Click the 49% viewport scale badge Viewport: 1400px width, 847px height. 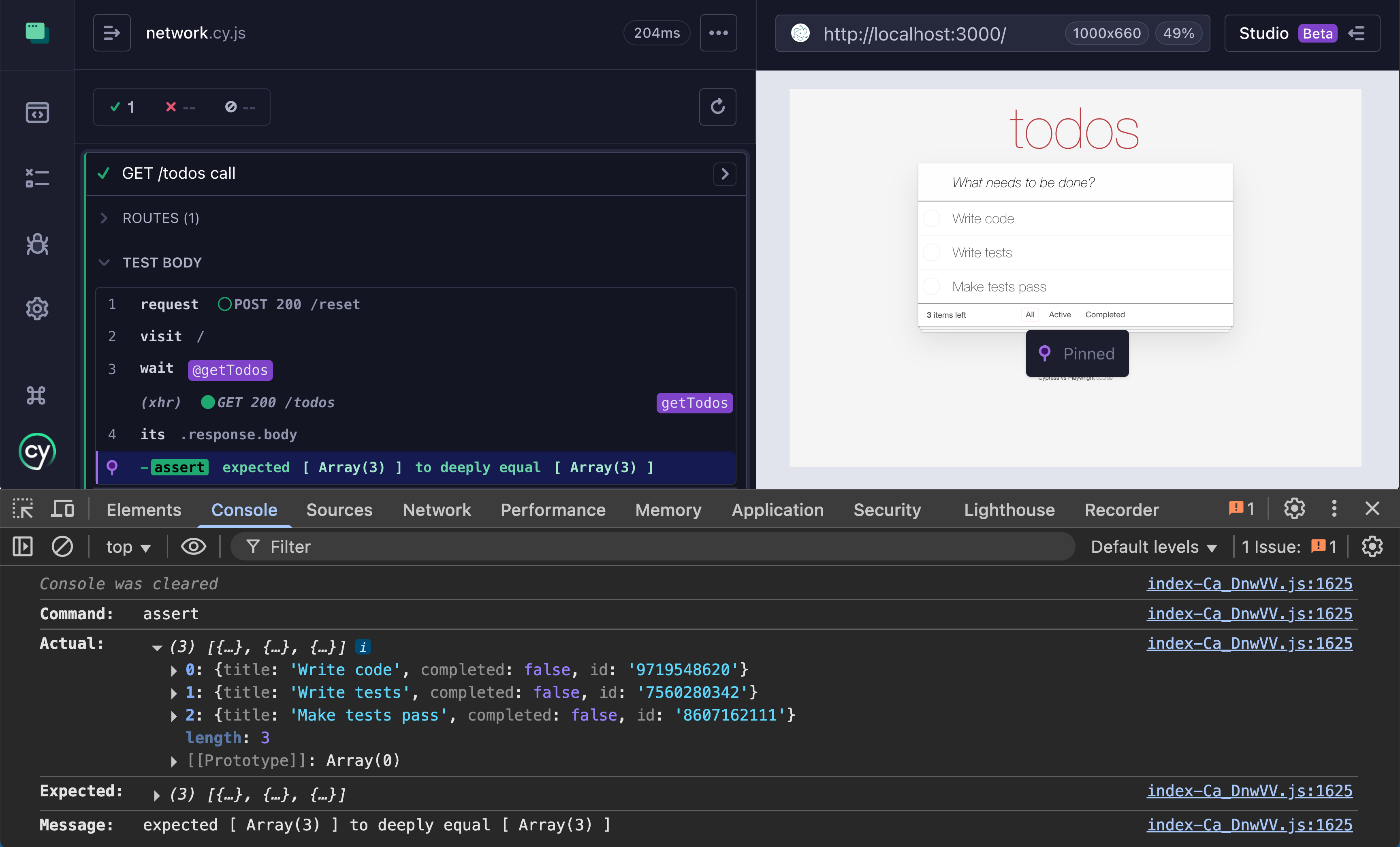tap(1178, 34)
